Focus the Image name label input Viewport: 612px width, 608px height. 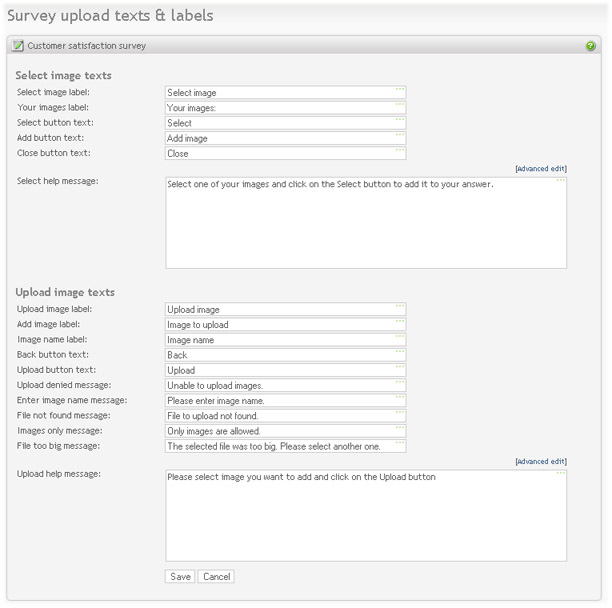pos(286,340)
